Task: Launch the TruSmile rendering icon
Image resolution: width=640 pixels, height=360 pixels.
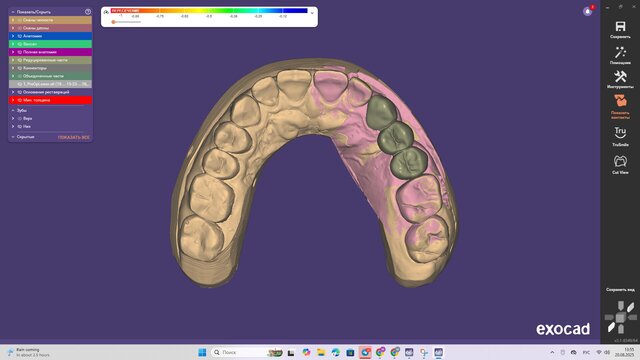Action: pyautogui.click(x=620, y=133)
